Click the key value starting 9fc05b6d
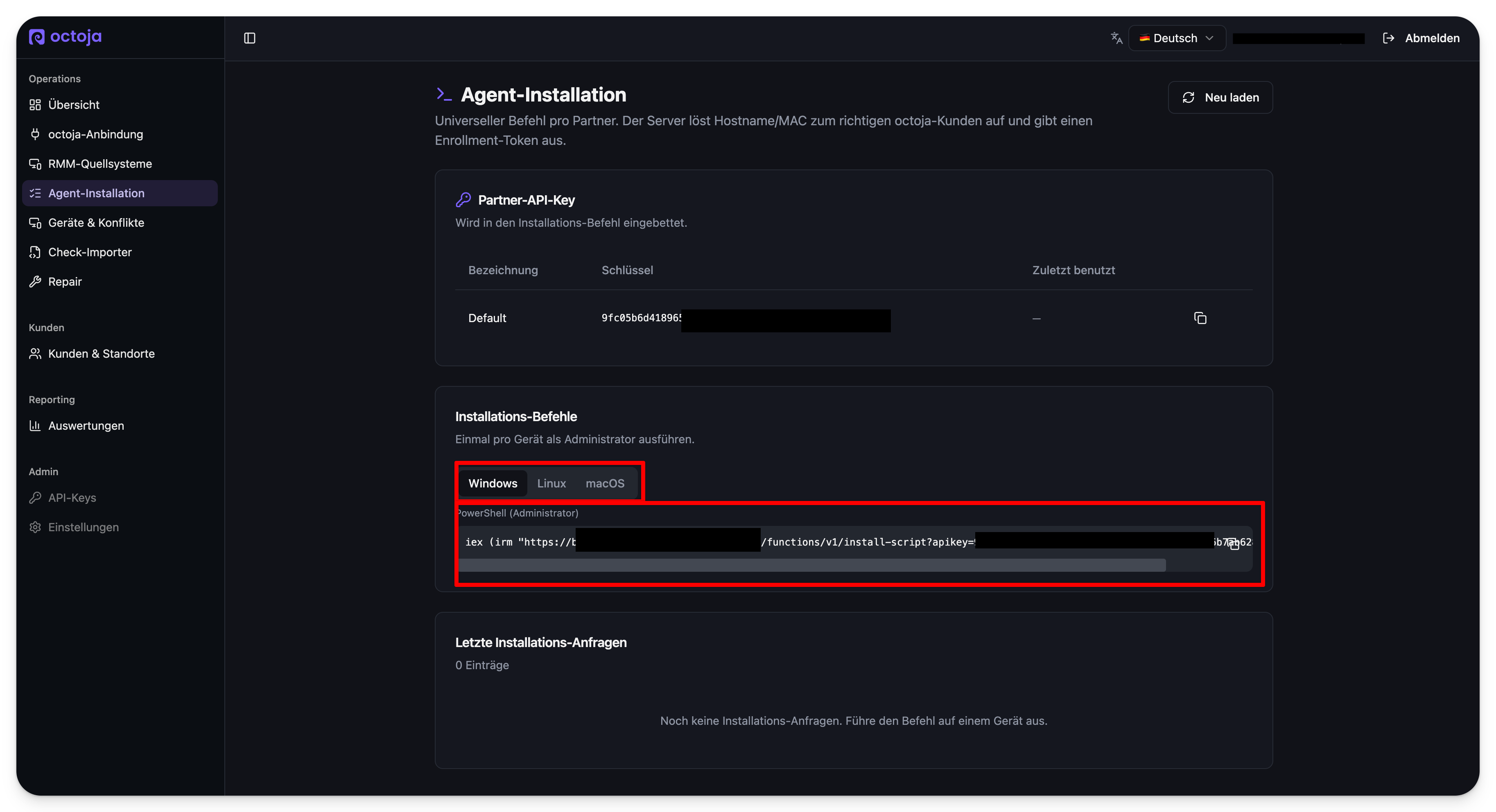 pyautogui.click(x=641, y=318)
